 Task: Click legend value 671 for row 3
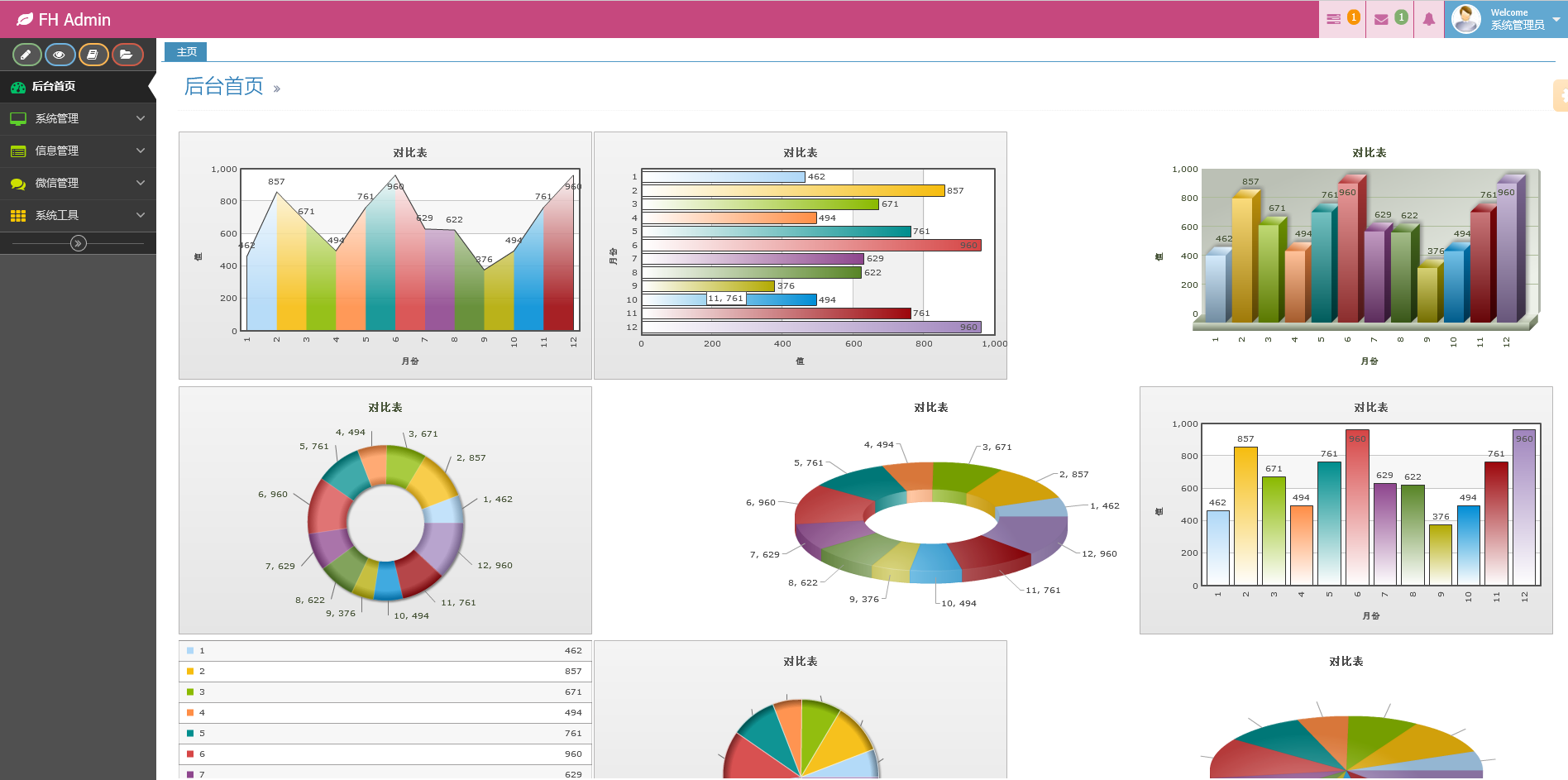click(573, 692)
